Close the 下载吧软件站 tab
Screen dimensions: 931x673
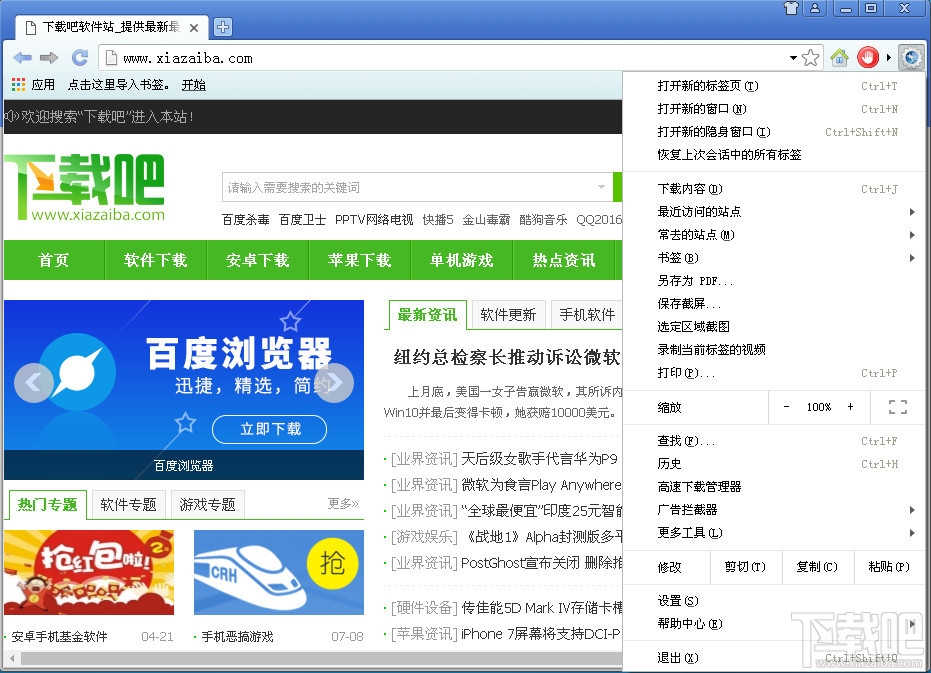194,27
